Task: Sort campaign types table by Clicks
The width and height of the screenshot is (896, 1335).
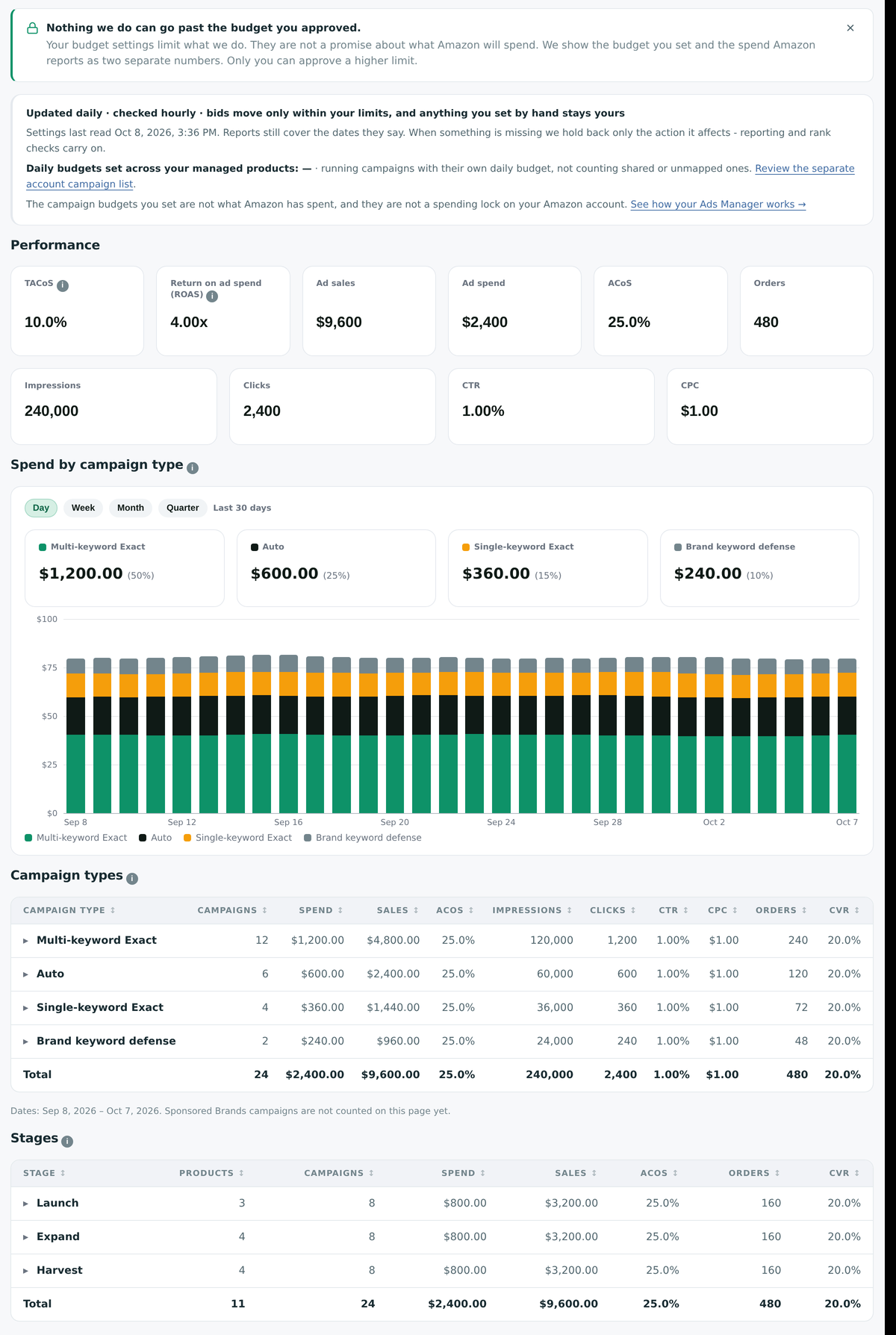Action: [613, 910]
